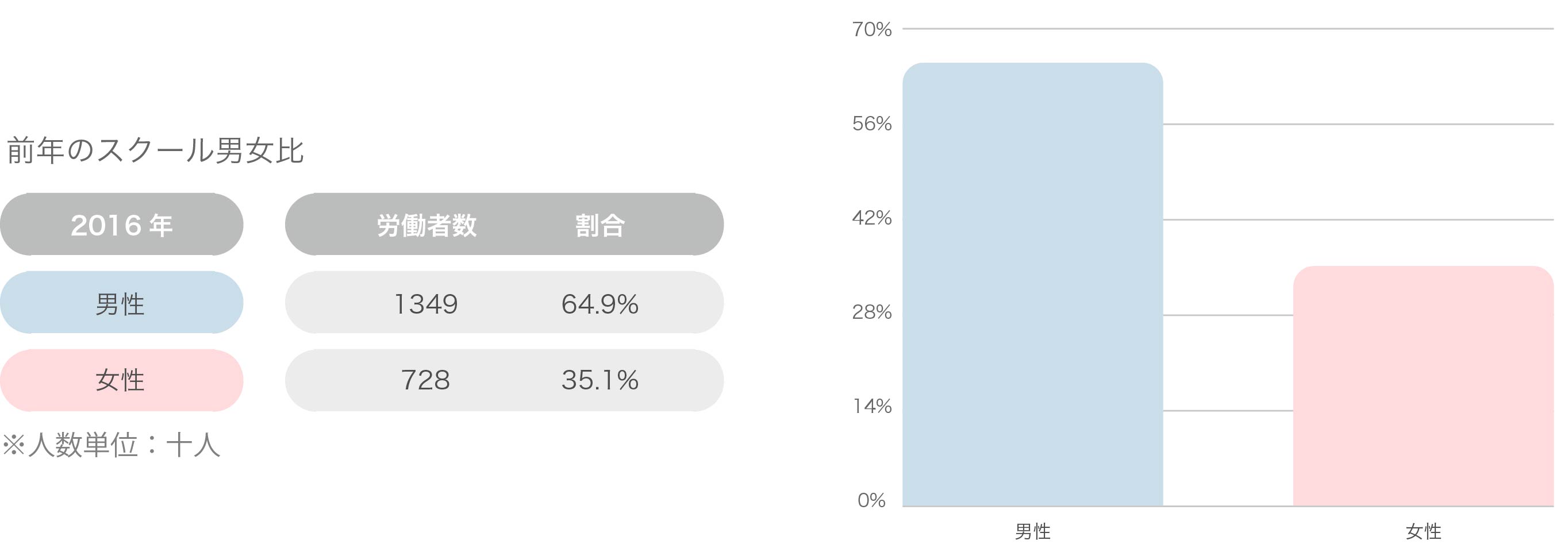Click the footnote ※人数単位：十人
This screenshot has height=556, width=1568.
tap(111, 445)
